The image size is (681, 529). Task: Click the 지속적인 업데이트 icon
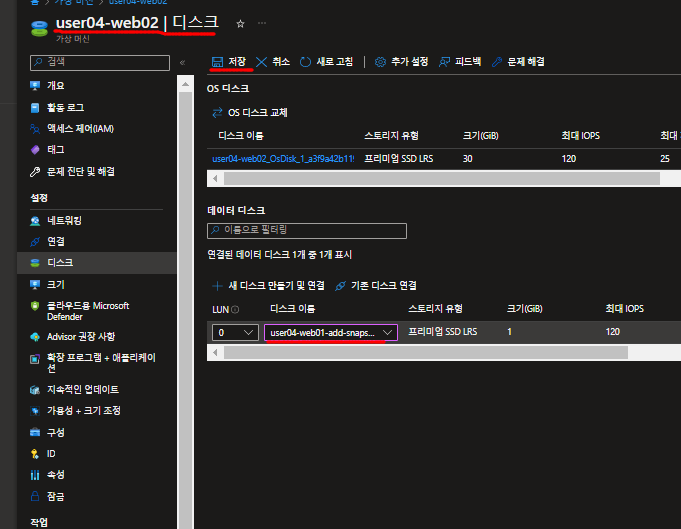(x=35, y=390)
